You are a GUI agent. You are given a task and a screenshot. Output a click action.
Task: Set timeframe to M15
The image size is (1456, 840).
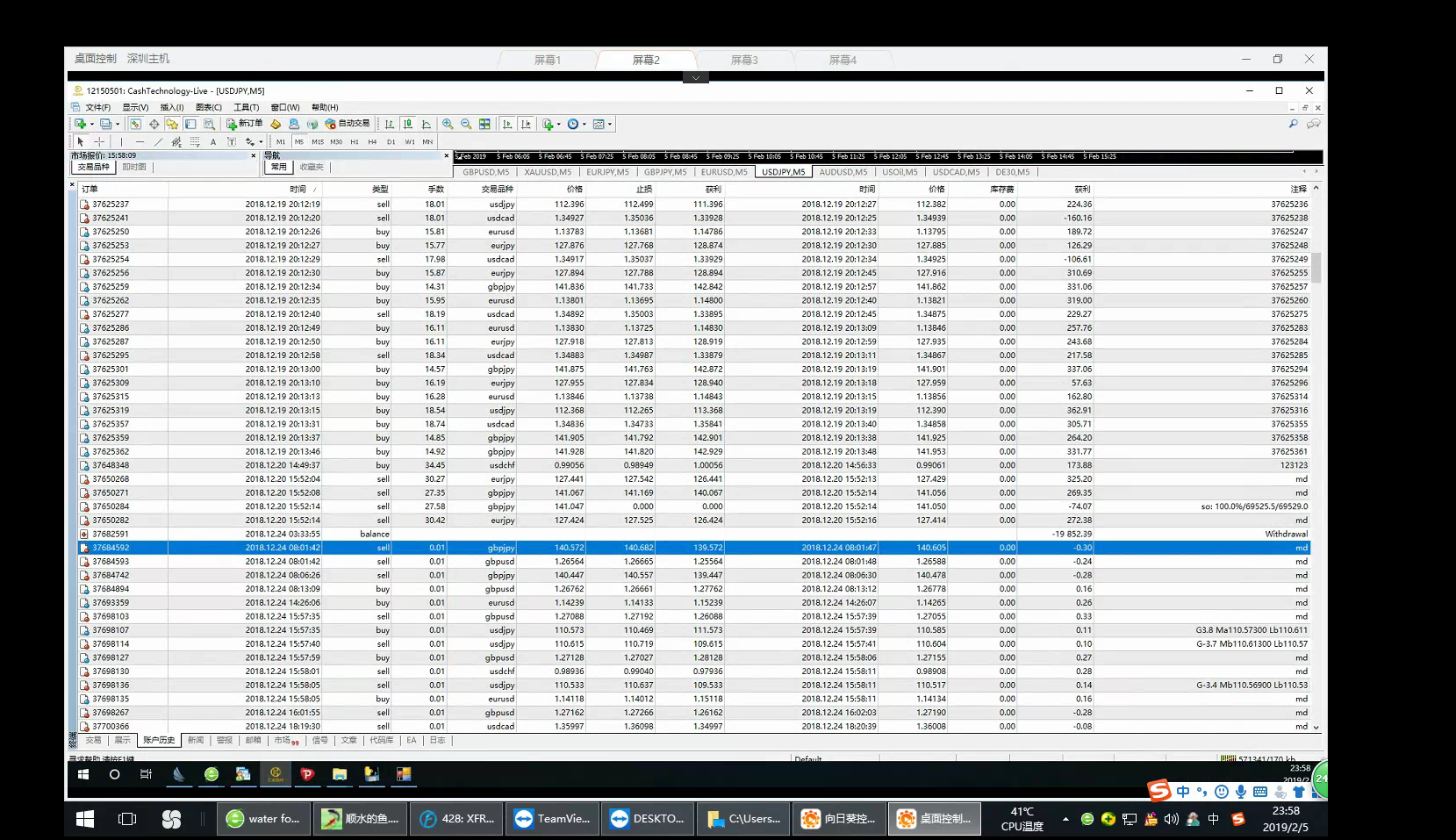(318, 141)
